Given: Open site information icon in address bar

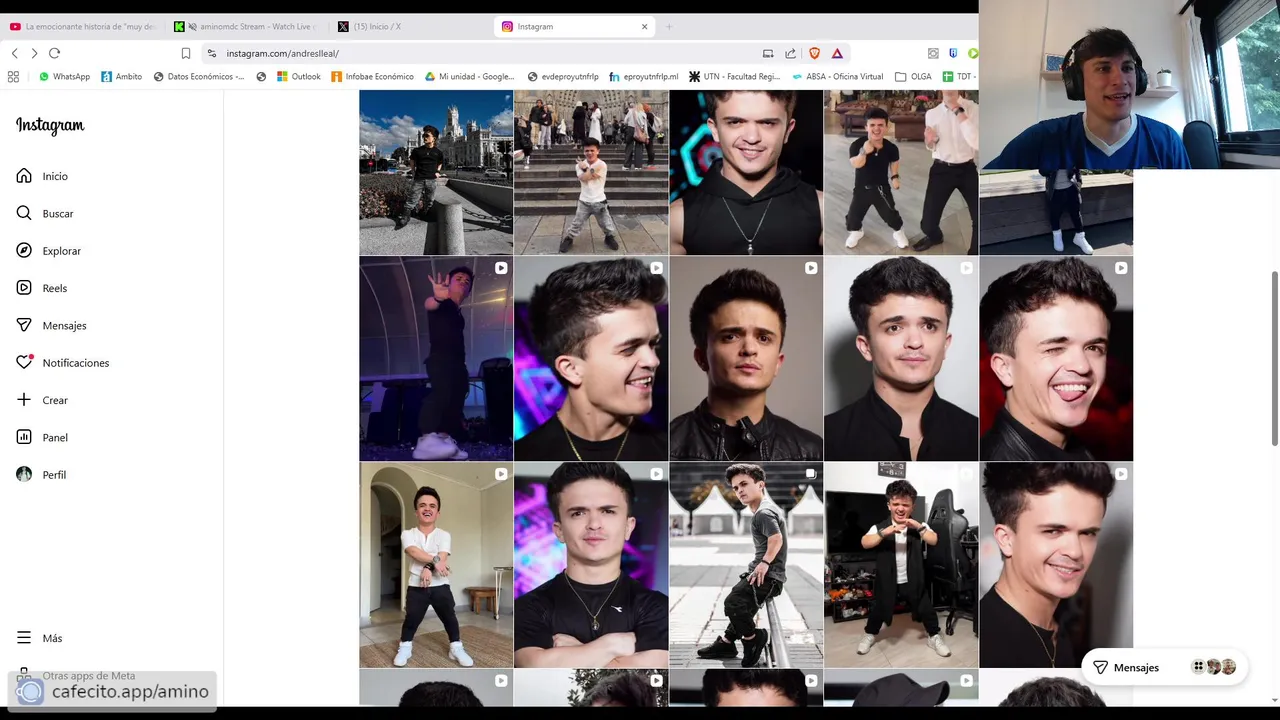Looking at the screenshot, I should click(x=211, y=53).
